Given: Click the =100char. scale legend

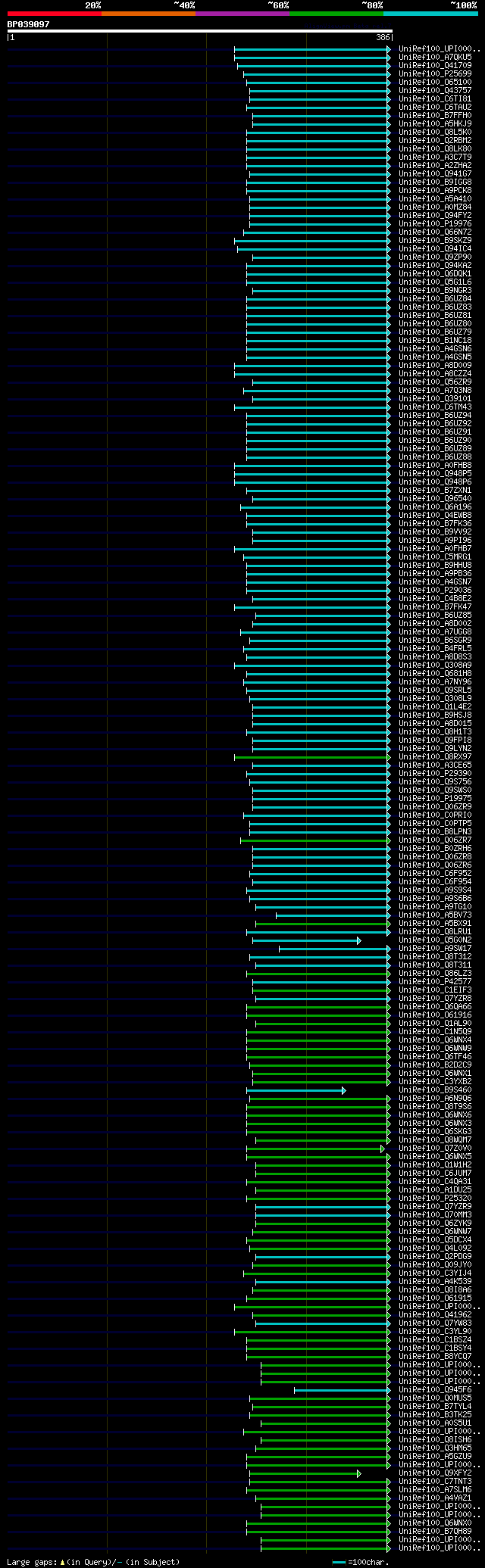Looking at the screenshot, I should tap(361, 1561).
